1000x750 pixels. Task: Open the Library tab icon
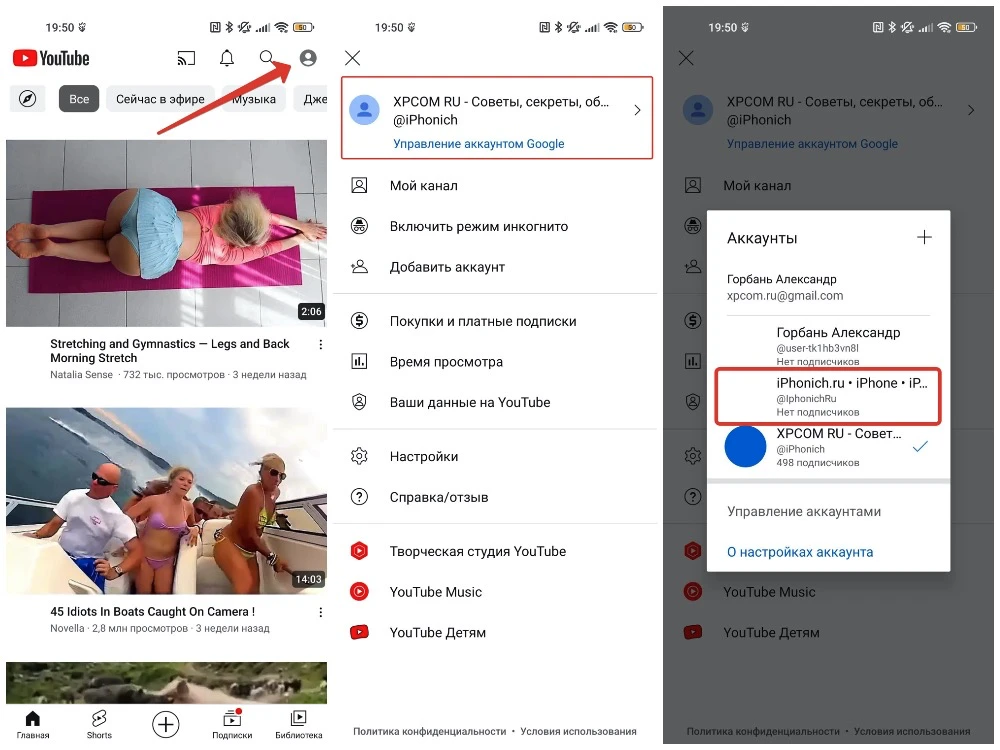298,724
